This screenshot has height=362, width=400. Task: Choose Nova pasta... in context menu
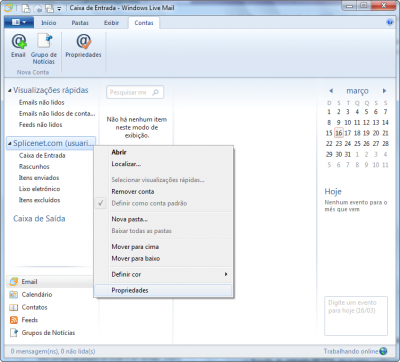coord(163,219)
